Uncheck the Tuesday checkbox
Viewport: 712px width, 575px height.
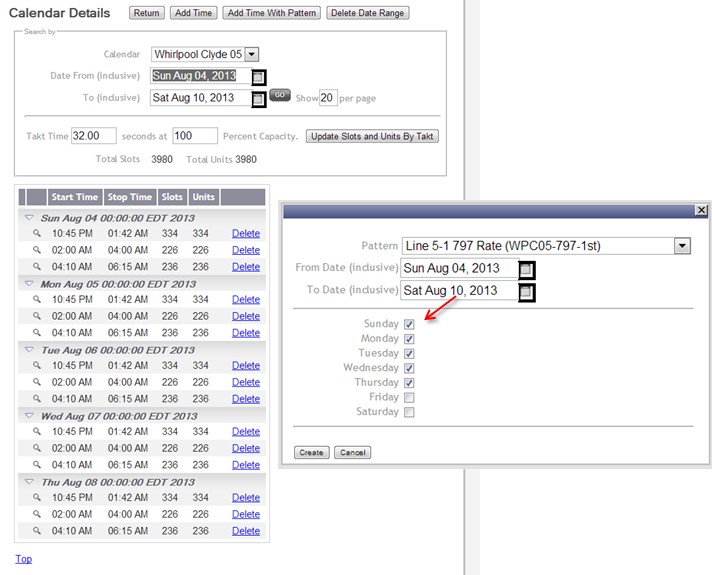click(x=409, y=353)
